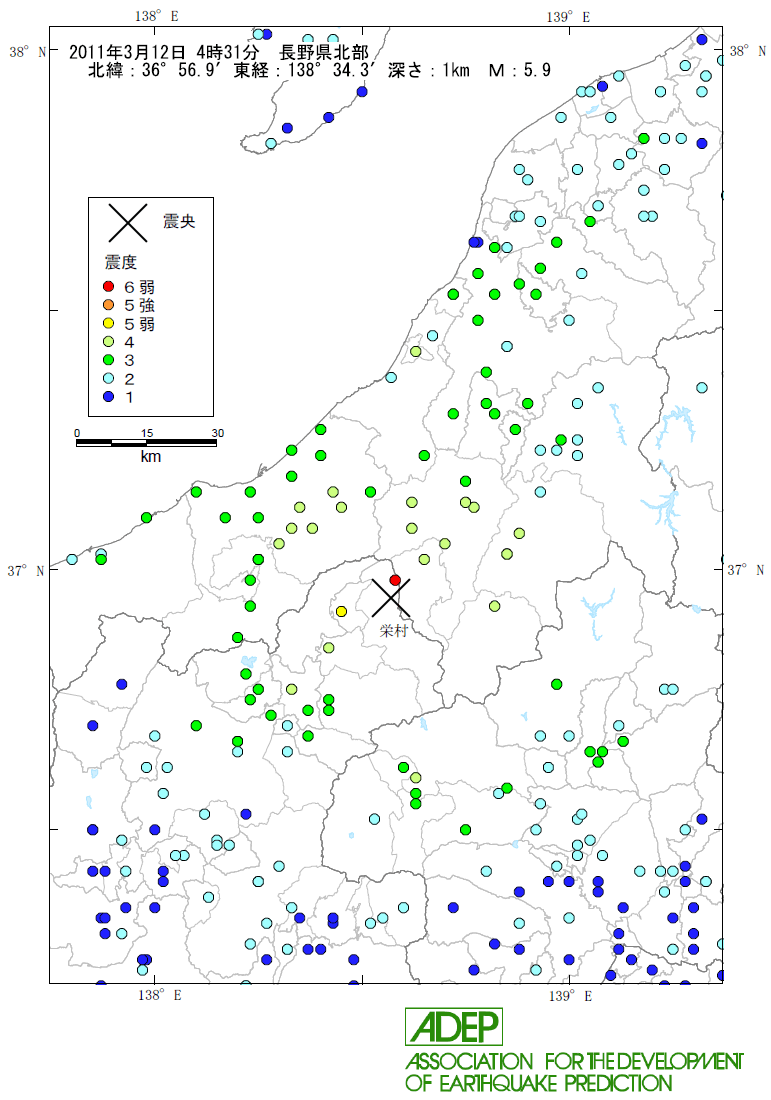Viewport: 771px width, 1100px height.
Task: Click the large X epicenter marker above 栄村
Action: click(391, 598)
